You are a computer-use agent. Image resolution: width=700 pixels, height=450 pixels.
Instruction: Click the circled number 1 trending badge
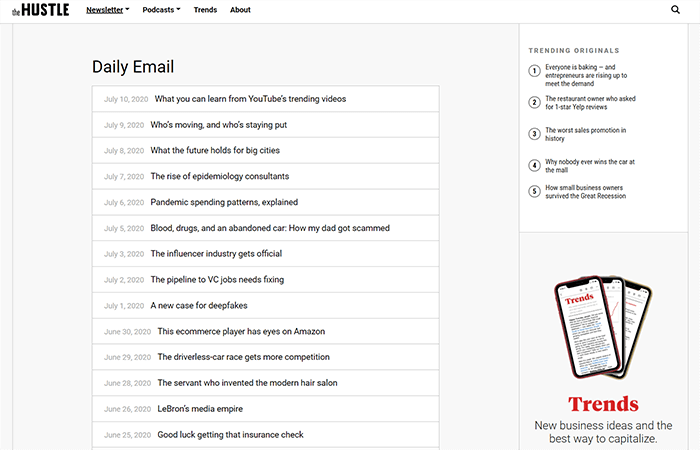tap(534, 71)
